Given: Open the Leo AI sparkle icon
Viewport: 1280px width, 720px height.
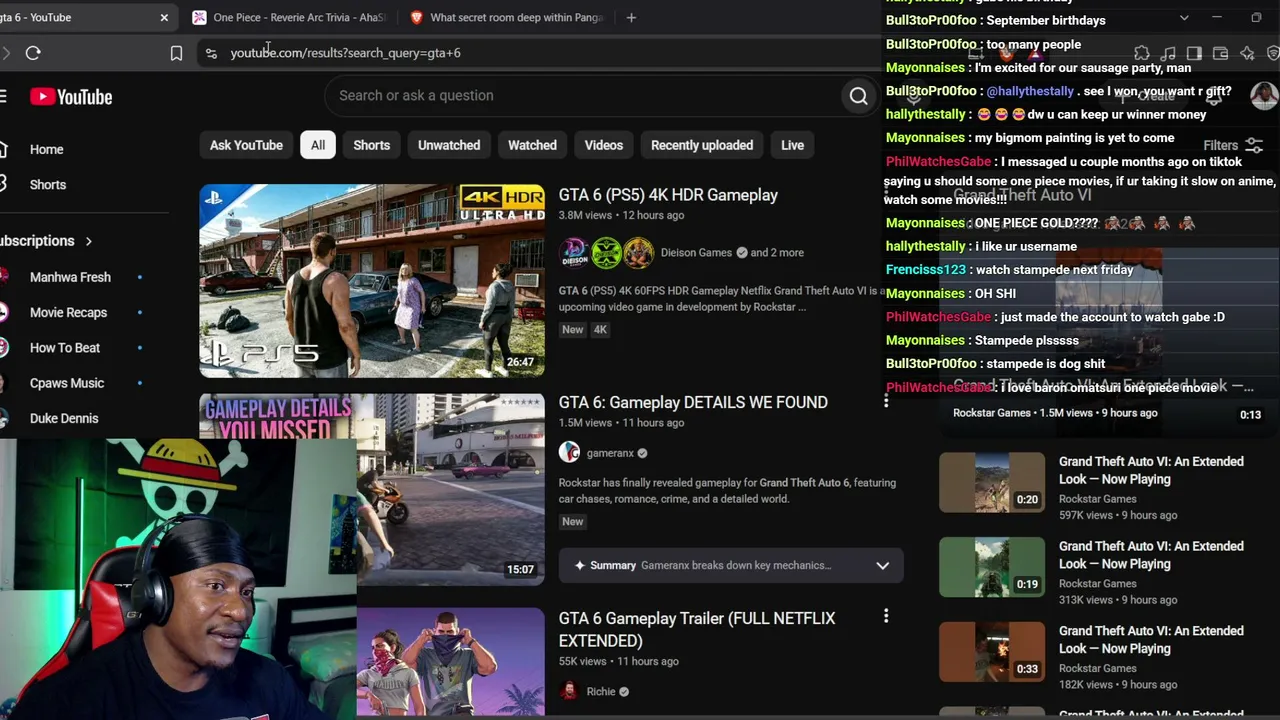Looking at the screenshot, I should click(1247, 53).
